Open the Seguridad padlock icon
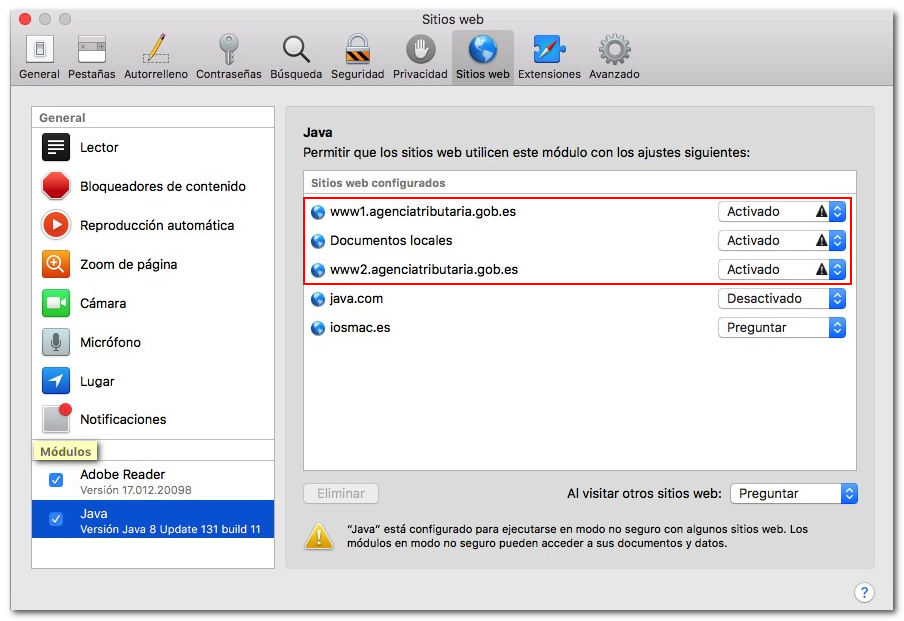 pyautogui.click(x=357, y=50)
